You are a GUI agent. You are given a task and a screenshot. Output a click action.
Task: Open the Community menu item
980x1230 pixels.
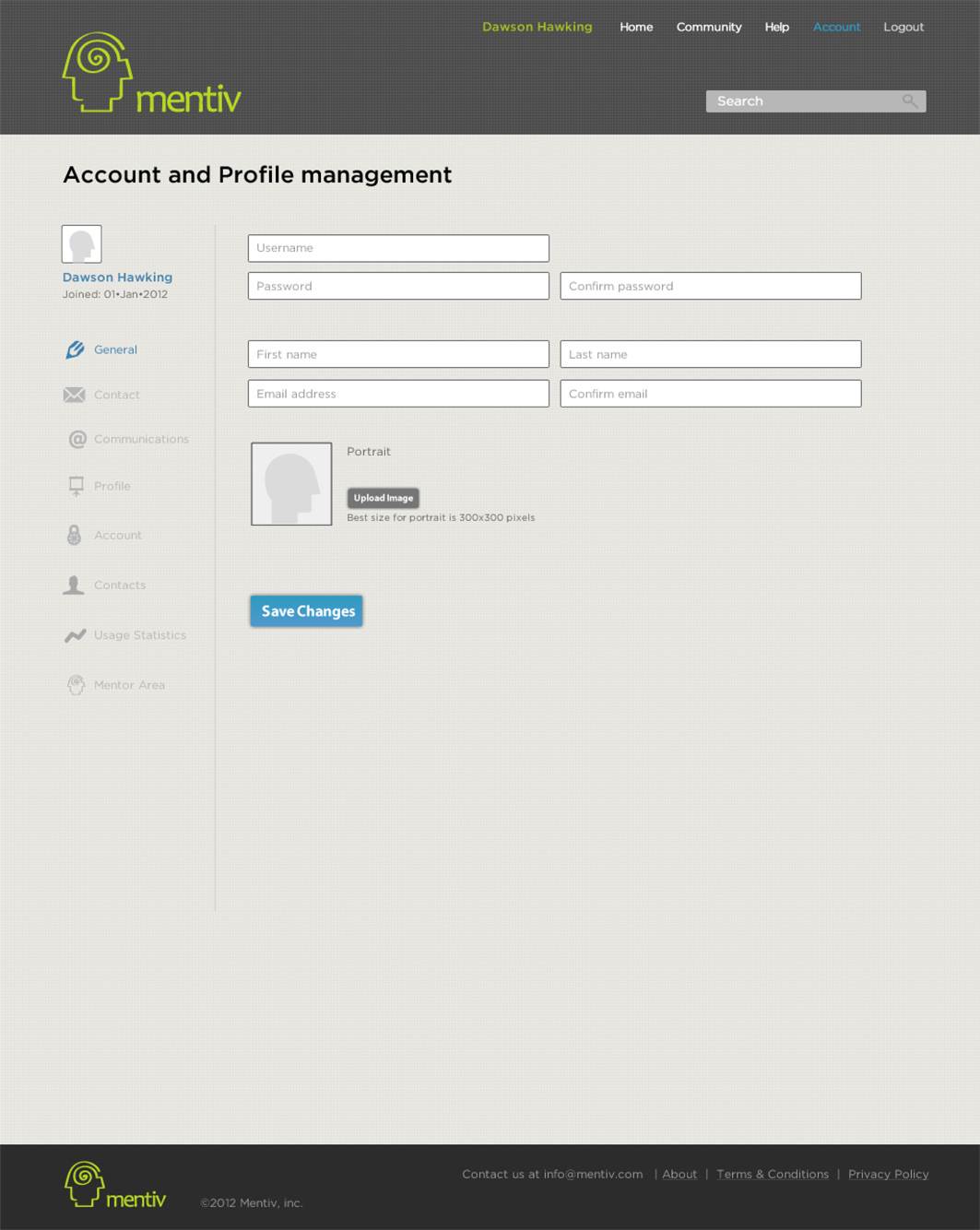coord(709,27)
